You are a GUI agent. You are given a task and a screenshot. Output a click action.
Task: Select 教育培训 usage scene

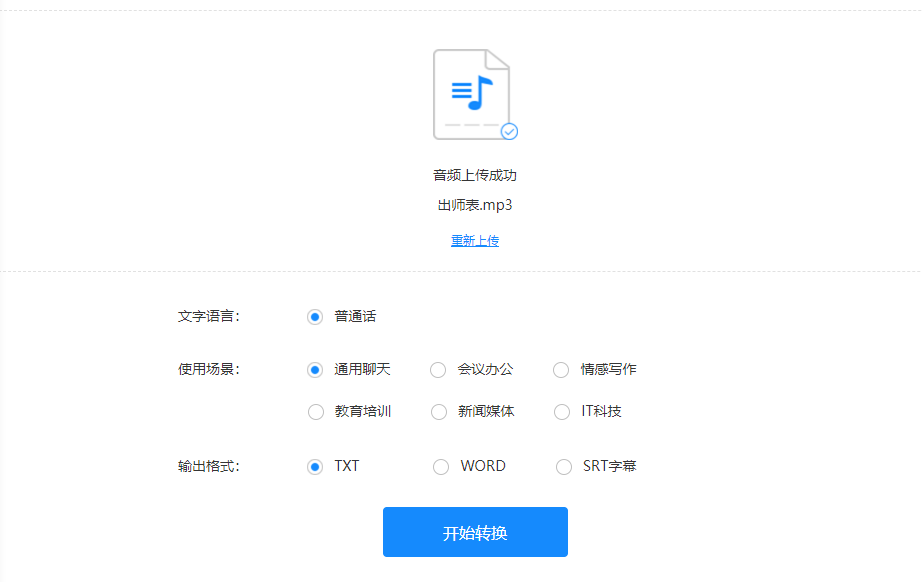[x=315, y=411]
